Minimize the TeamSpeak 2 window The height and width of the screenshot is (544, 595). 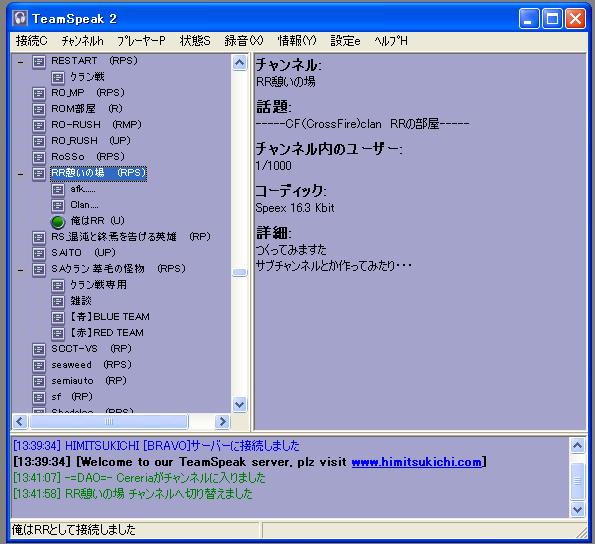[529, 19]
